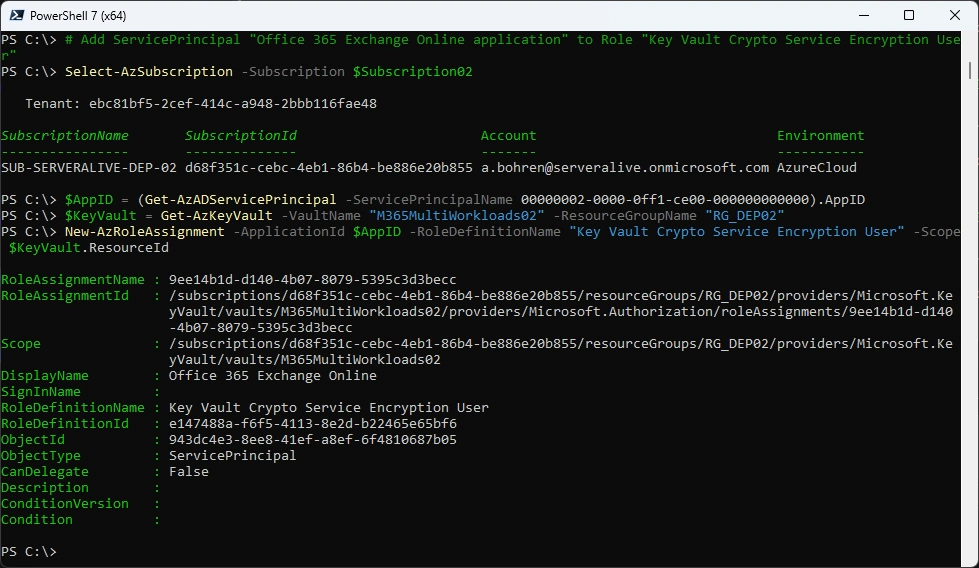The width and height of the screenshot is (979, 568).
Task: Click the PowerShell 7 title bar icon
Action: pos(17,15)
